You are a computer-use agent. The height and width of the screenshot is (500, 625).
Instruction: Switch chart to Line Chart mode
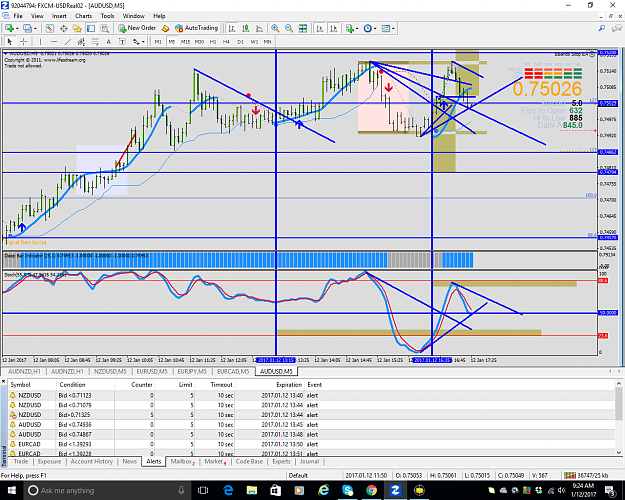(259, 28)
